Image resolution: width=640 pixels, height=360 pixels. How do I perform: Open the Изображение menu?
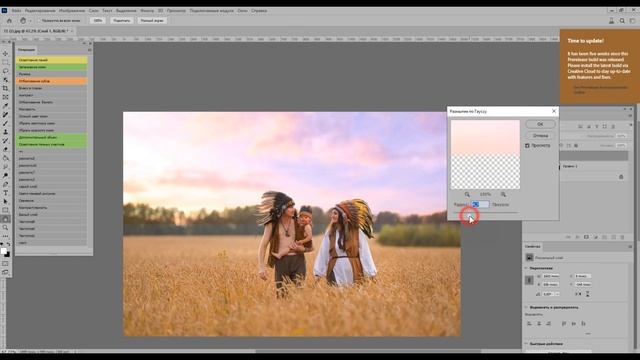(72, 11)
